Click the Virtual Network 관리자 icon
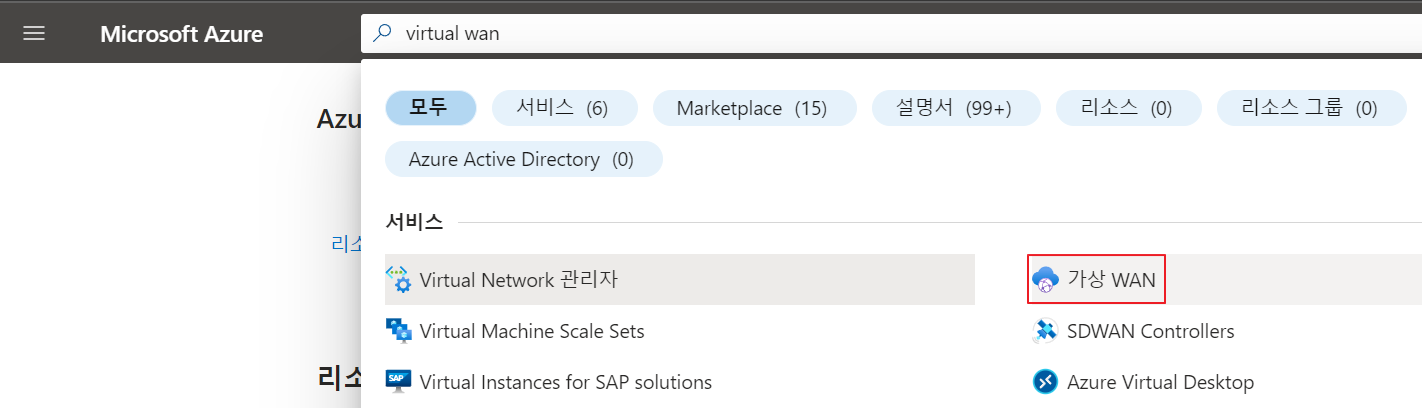Viewport: 1422px width, 408px height. point(399,280)
